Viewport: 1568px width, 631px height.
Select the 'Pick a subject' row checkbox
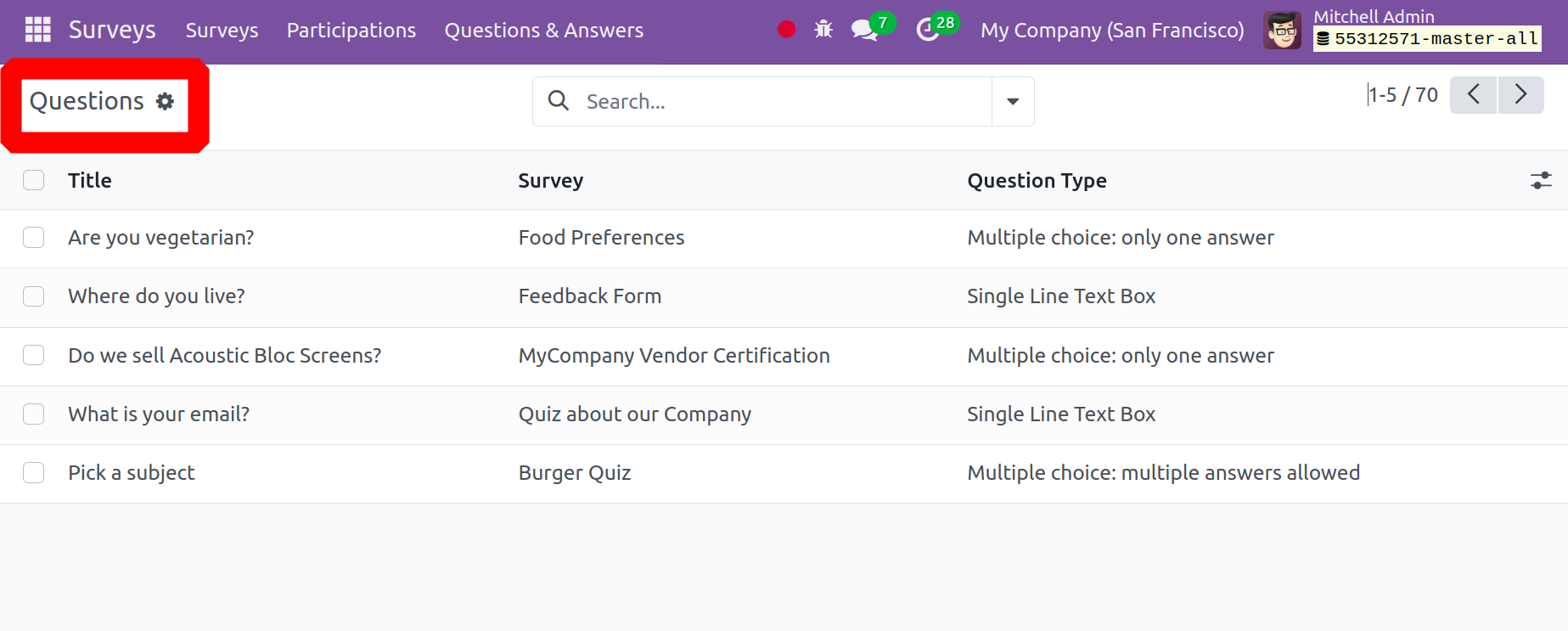coord(34,473)
